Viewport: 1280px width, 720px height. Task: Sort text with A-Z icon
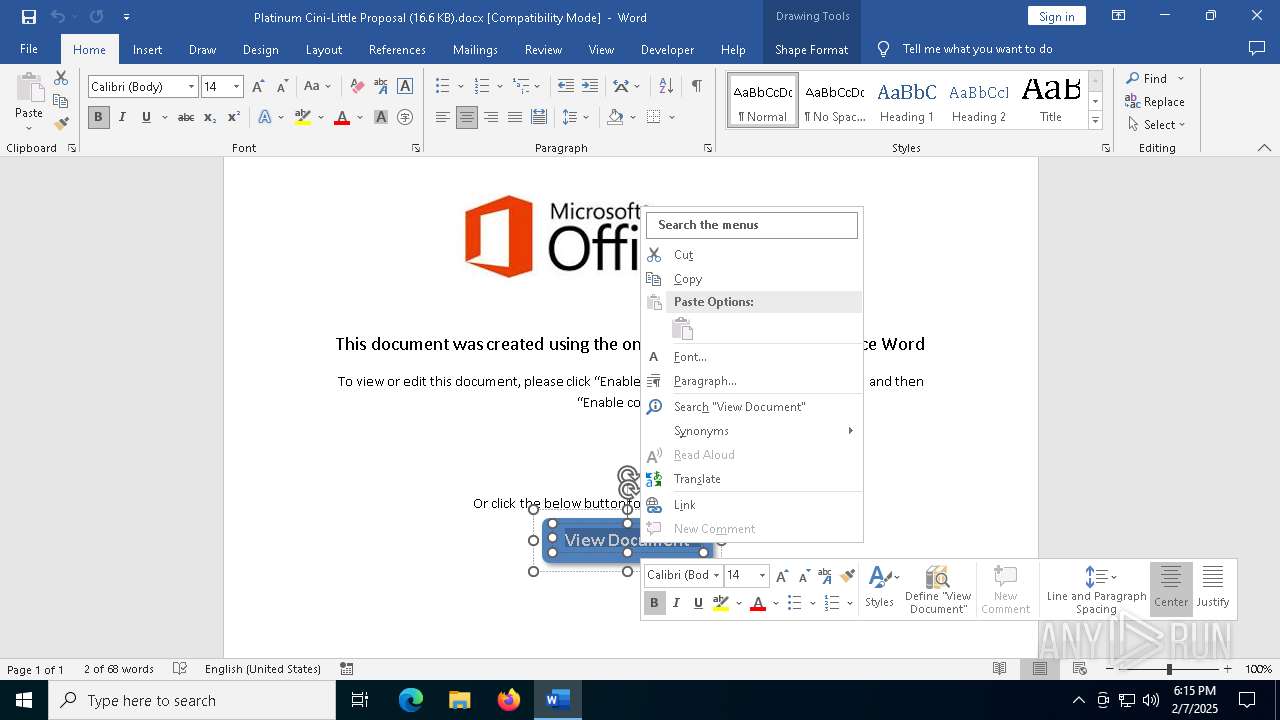click(x=666, y=87)
